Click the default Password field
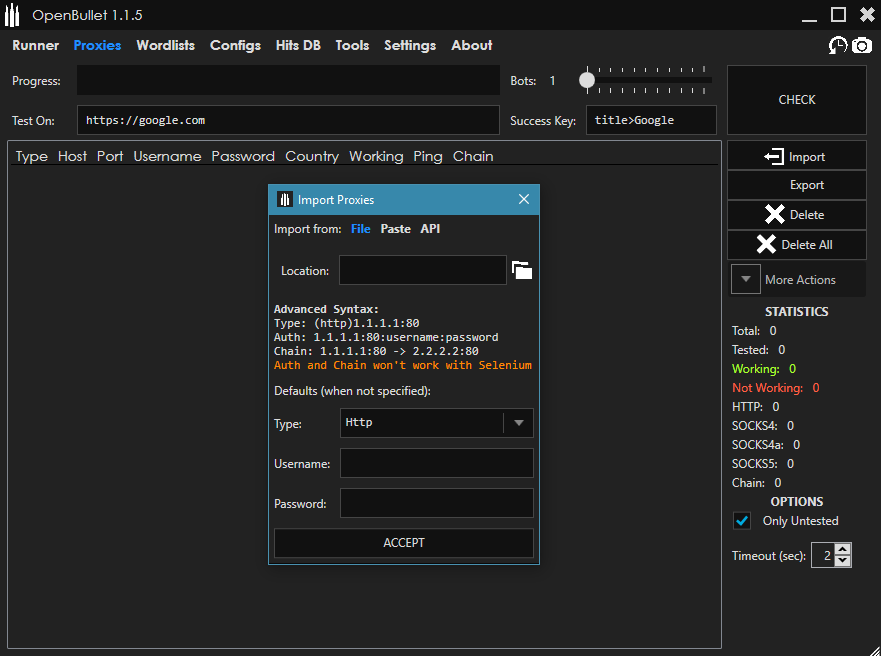881x656 pixels. (x=436, y=503)
